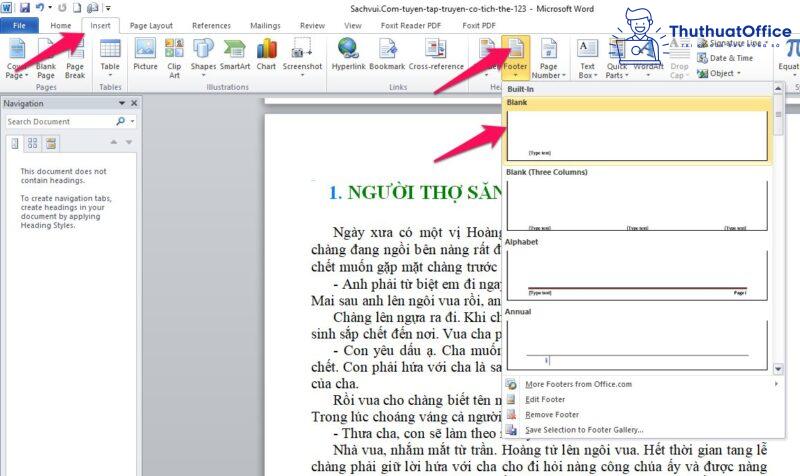Choose the Alphabet footer template
800x476 pixels.
637,271
